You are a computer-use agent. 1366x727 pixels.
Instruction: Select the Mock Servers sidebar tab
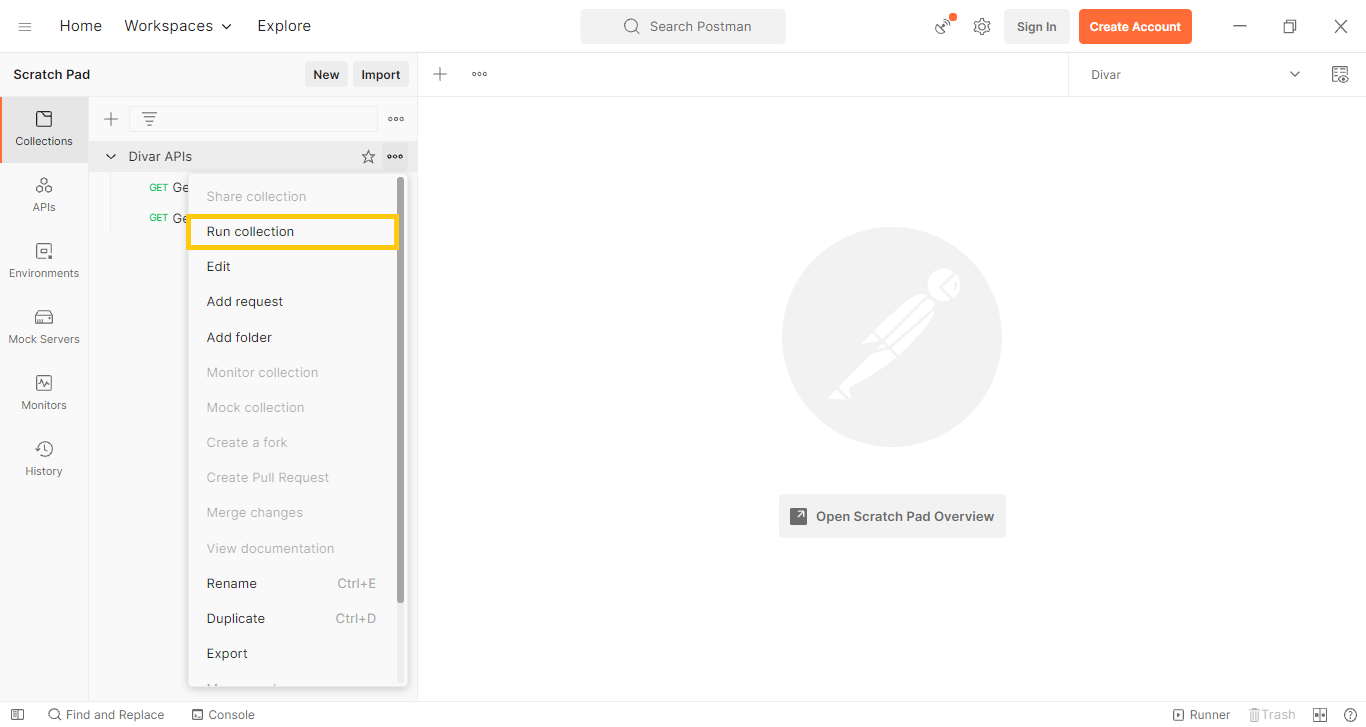44,328
